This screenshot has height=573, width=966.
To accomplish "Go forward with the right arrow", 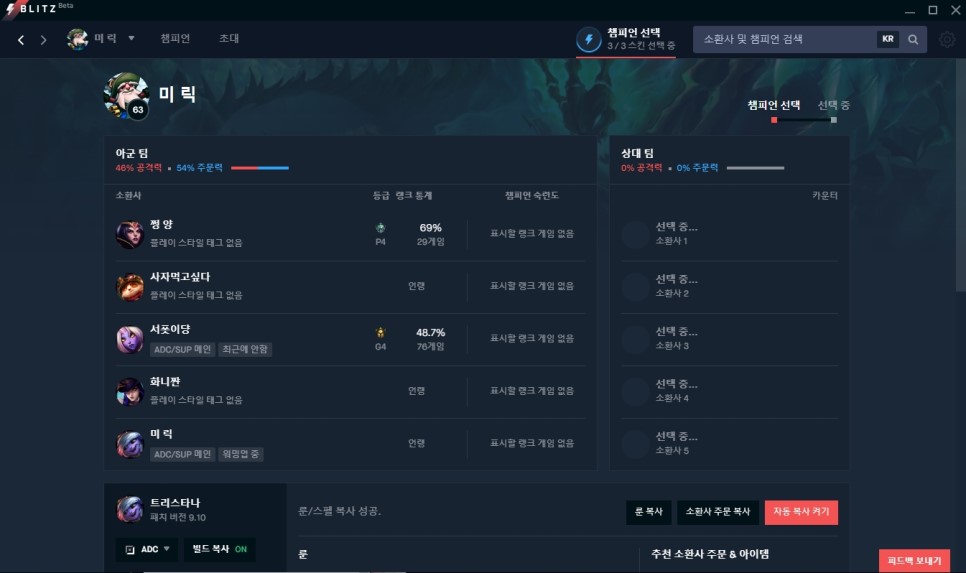I will coord(43,40).
